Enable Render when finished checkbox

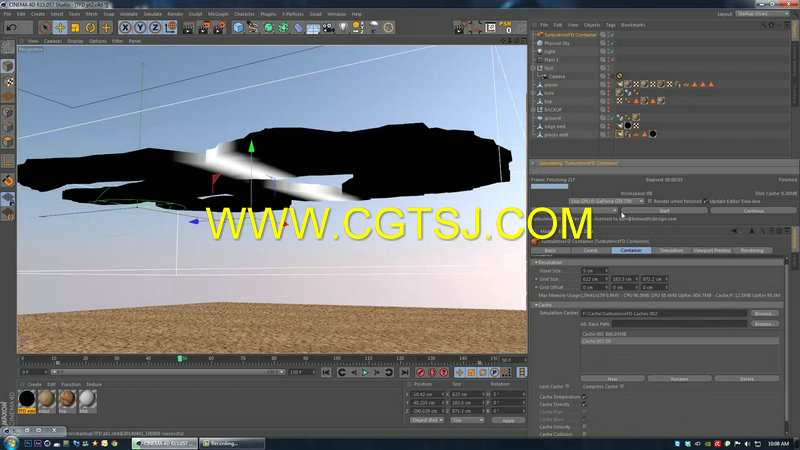(649, 202)
